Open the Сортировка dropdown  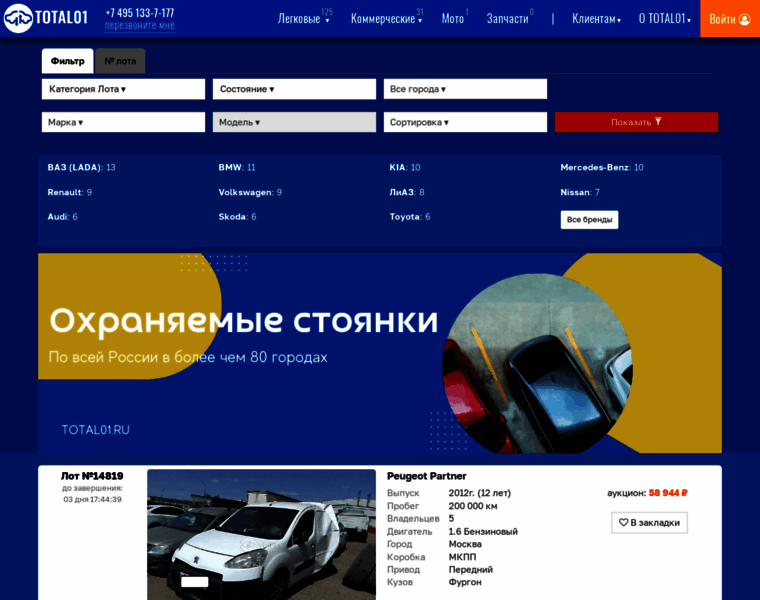click(465, 122)
